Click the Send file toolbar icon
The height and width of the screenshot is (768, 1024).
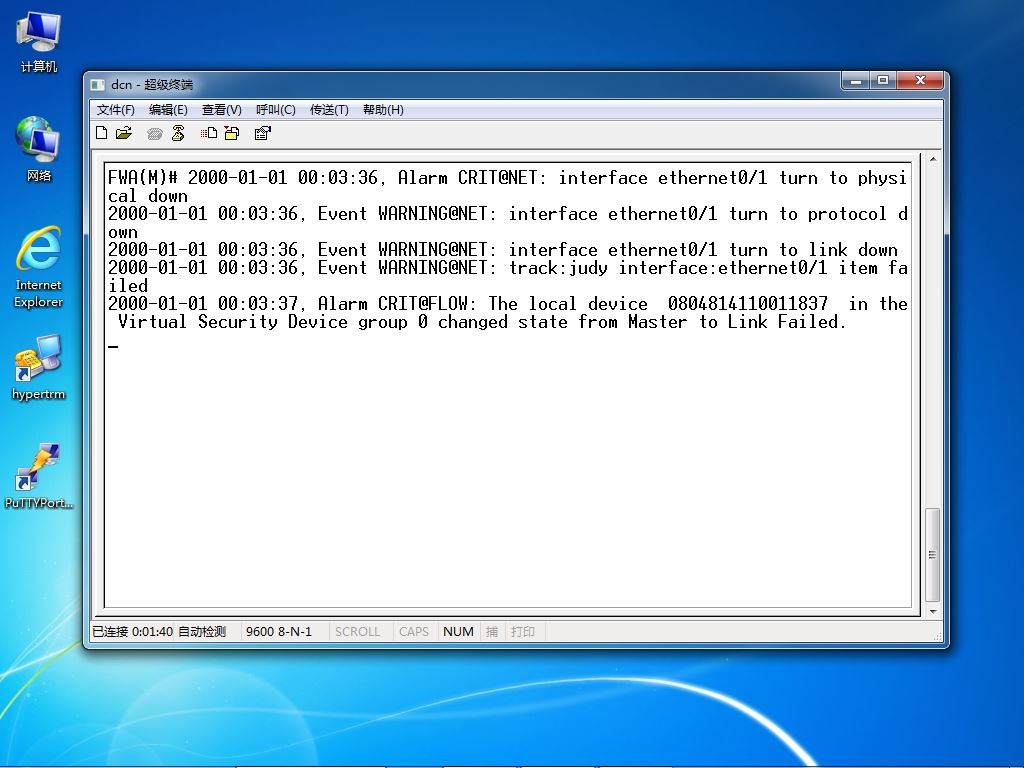coord(209,133)
